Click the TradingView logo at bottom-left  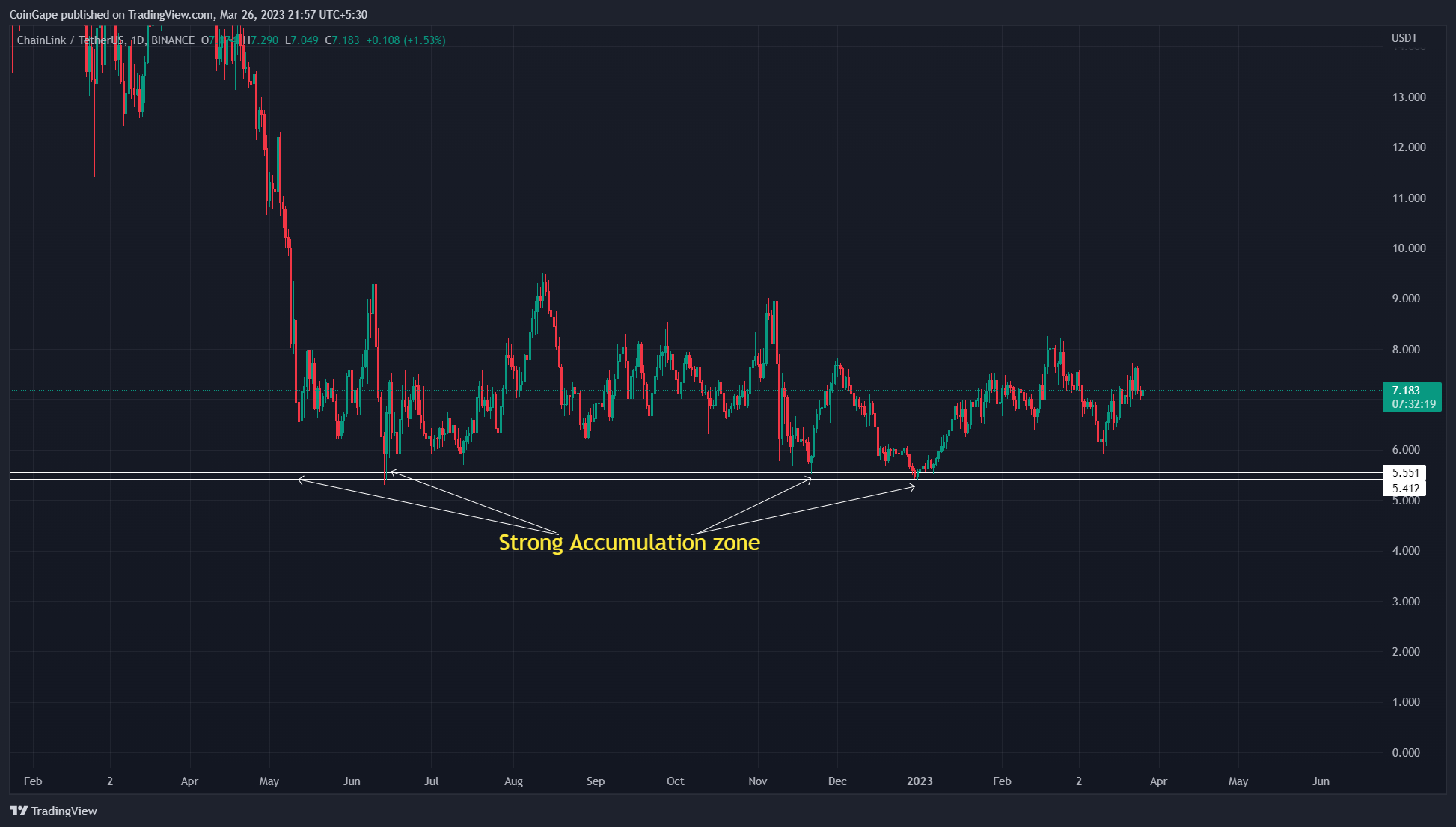pos(54,811)
